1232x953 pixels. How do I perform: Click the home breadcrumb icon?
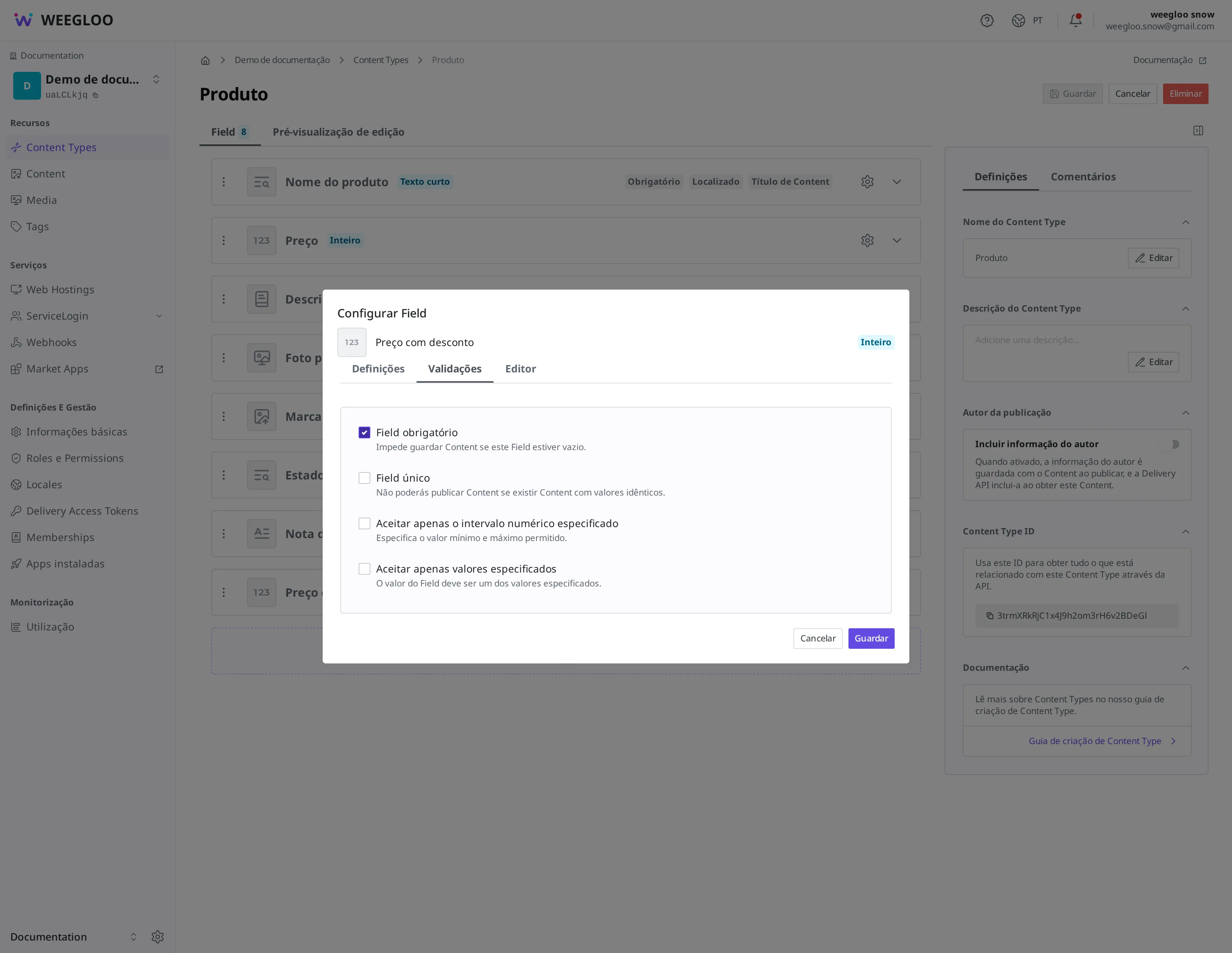click(205, 60)
